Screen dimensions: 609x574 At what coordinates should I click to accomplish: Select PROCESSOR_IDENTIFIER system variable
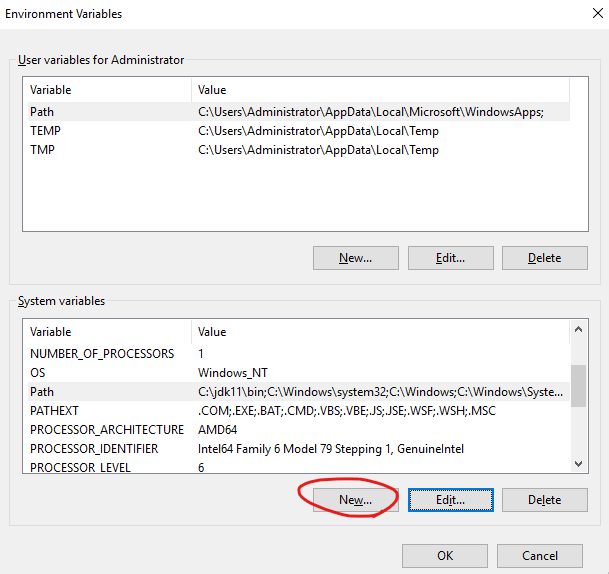point(299,449)
